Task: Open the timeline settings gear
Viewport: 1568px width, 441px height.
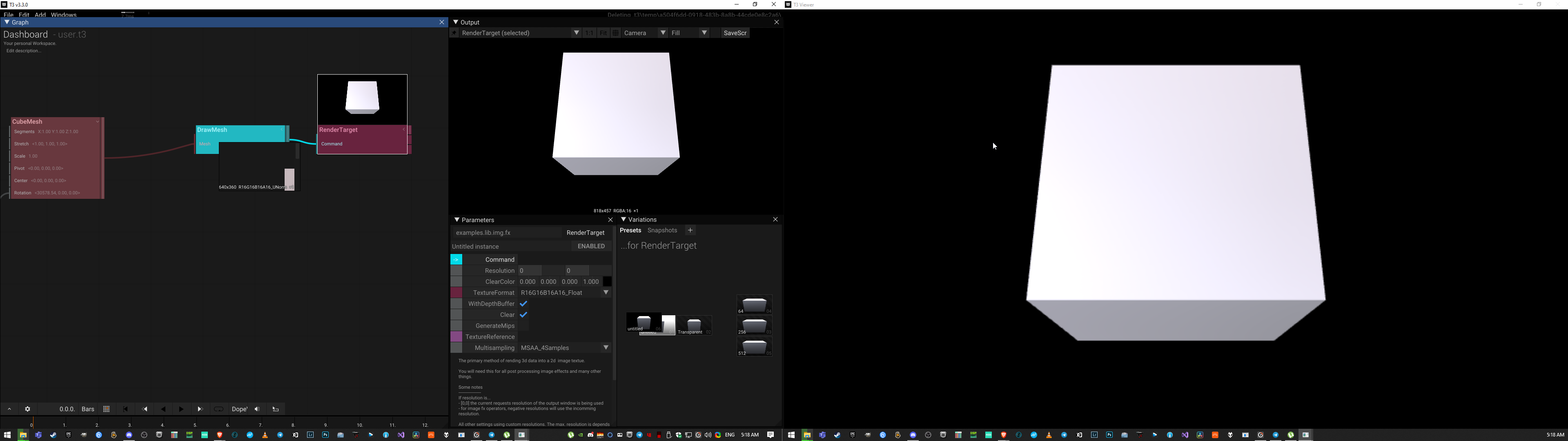Action: tap(27, 409)
